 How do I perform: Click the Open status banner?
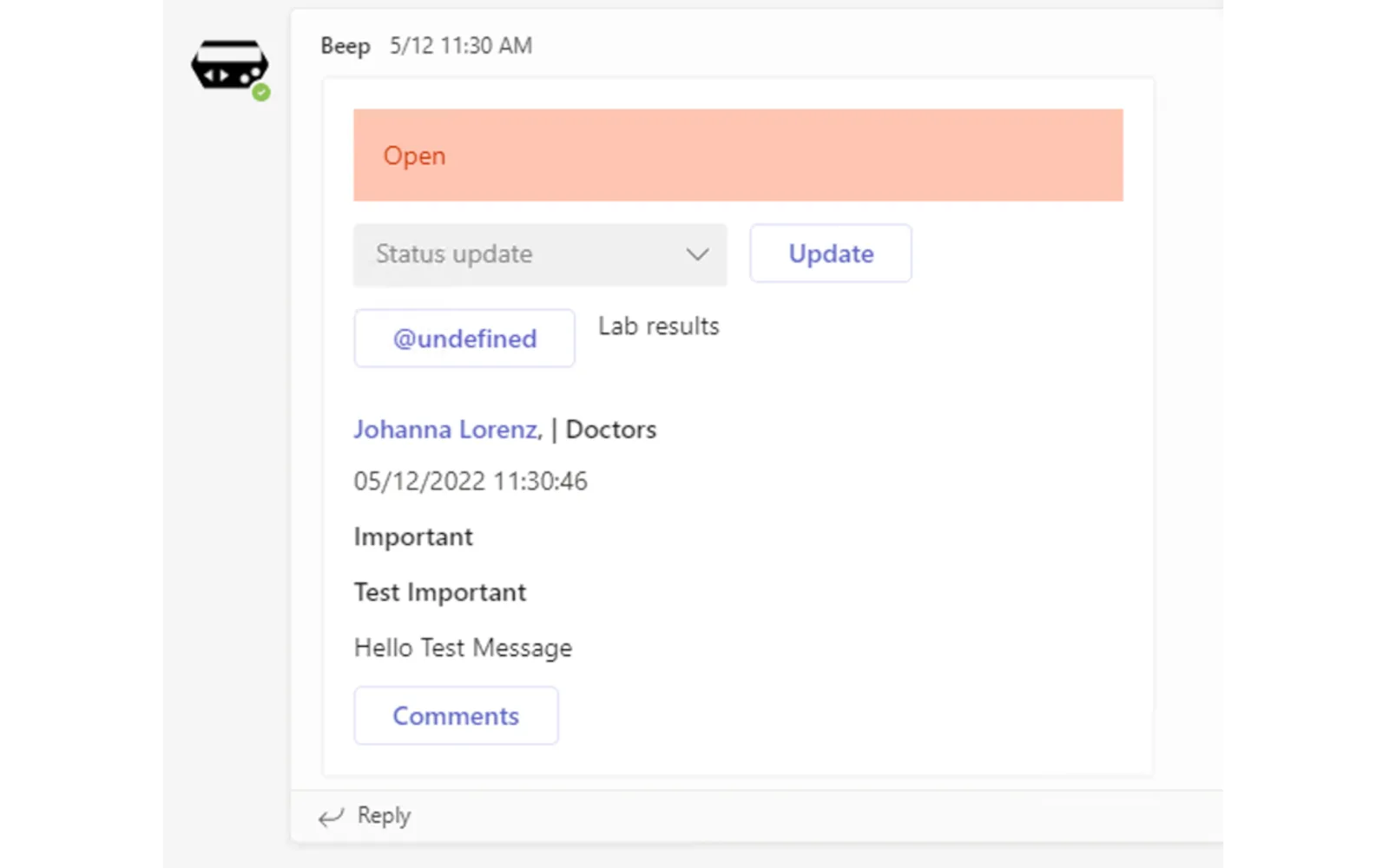738,155
